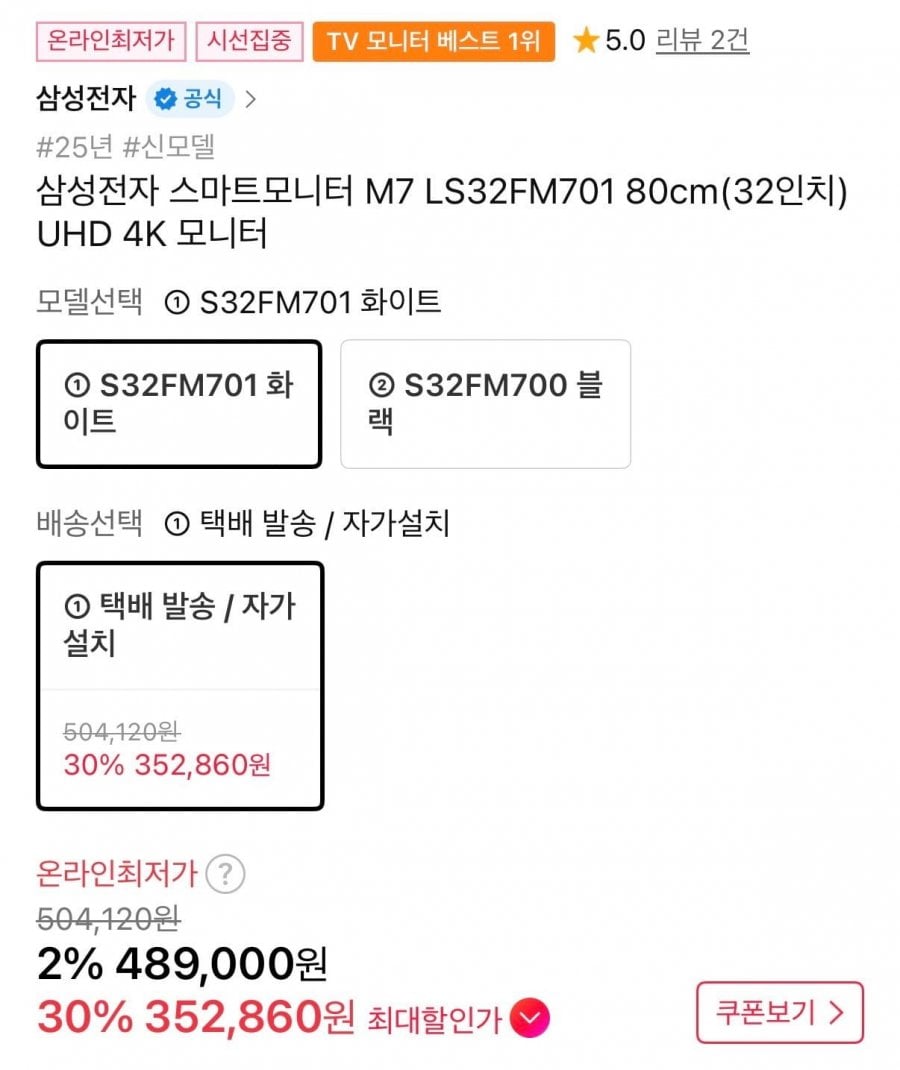The height and width of the screenshot is (1070, 900).
Task: Tap the red circular down-arrow discount icon
Action: tap(529, 1019)
